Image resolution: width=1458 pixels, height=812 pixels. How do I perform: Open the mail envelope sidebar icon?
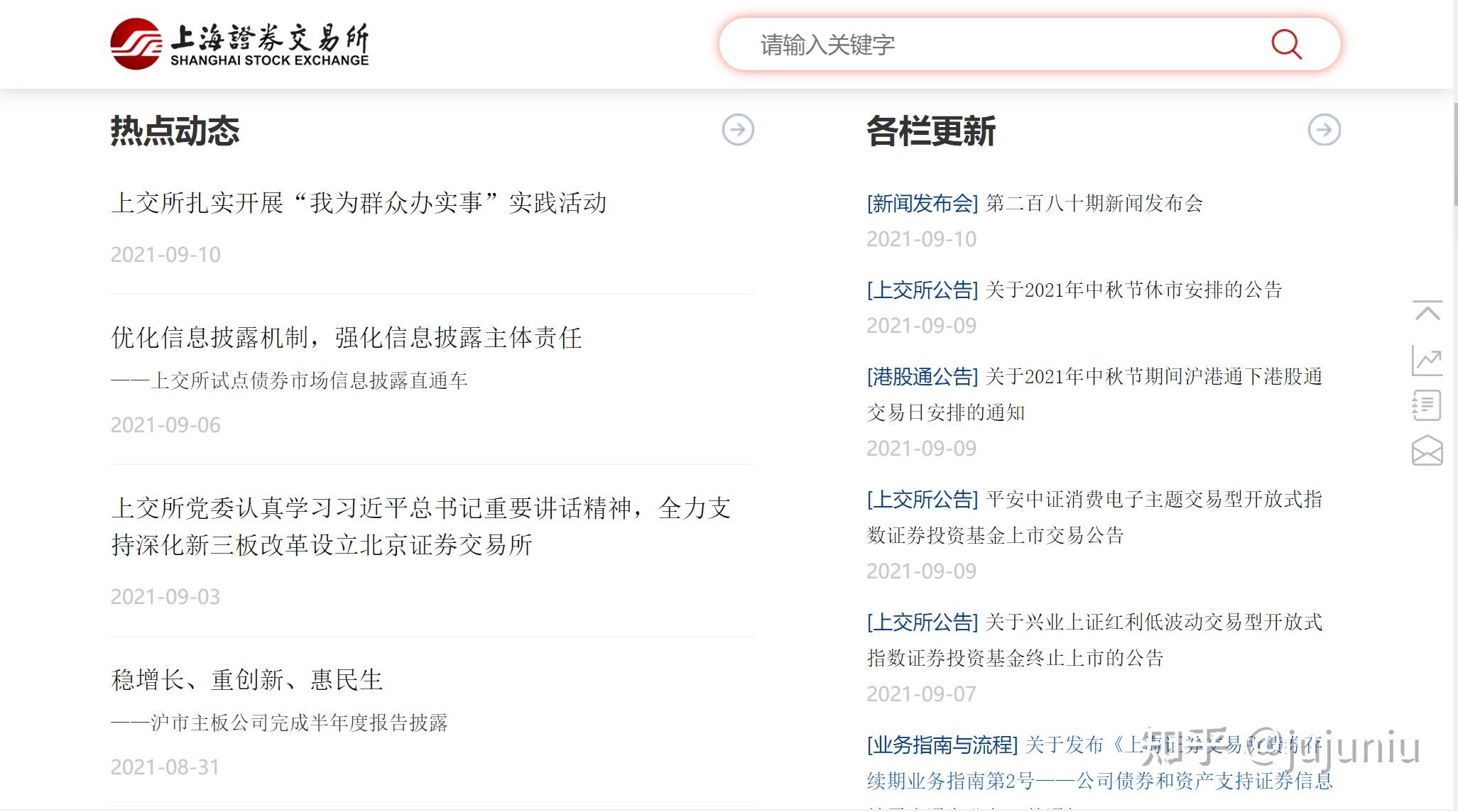coord(1427,451)
